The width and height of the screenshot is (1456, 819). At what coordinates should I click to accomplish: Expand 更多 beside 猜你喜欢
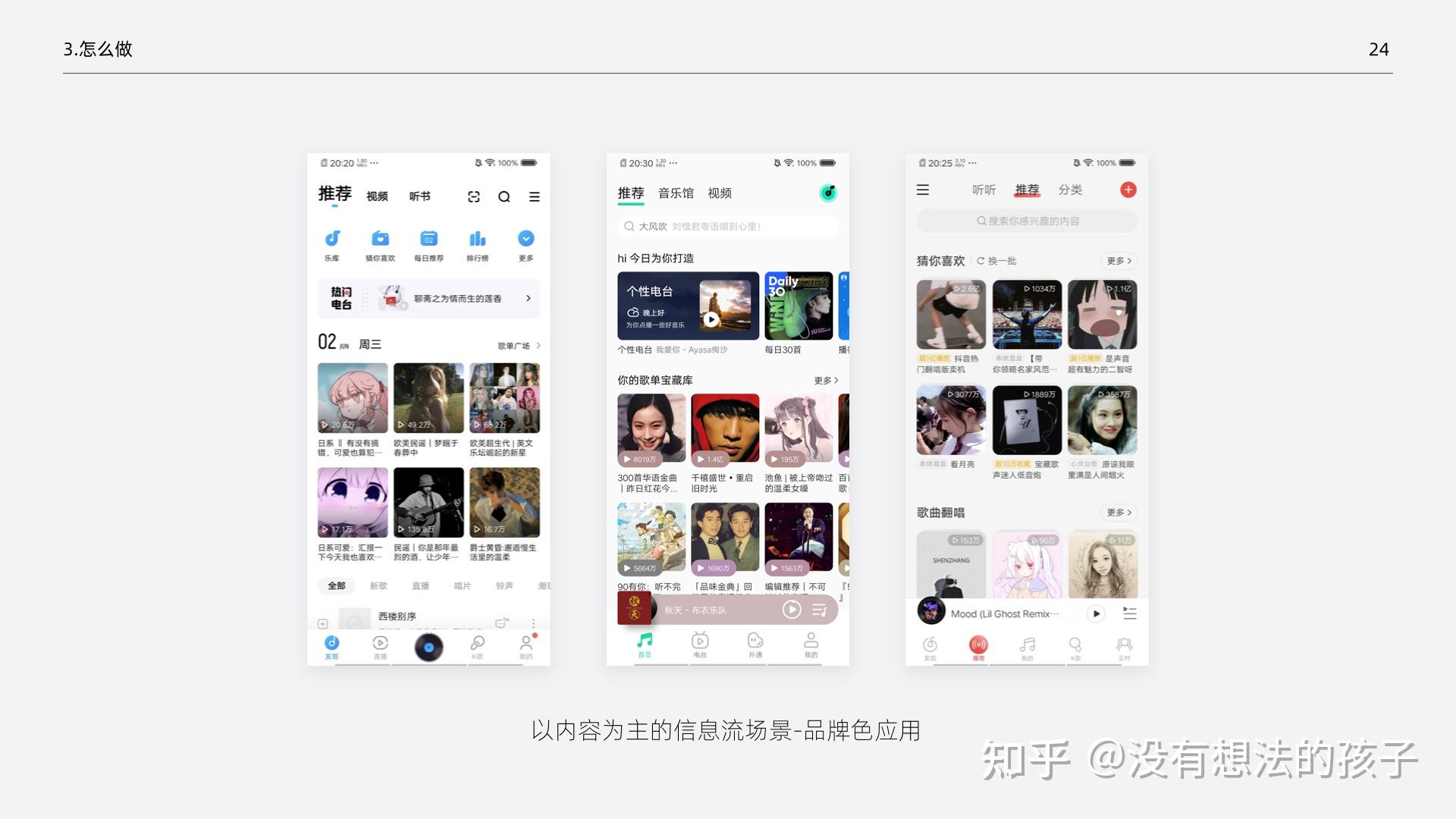(1119, 261)
